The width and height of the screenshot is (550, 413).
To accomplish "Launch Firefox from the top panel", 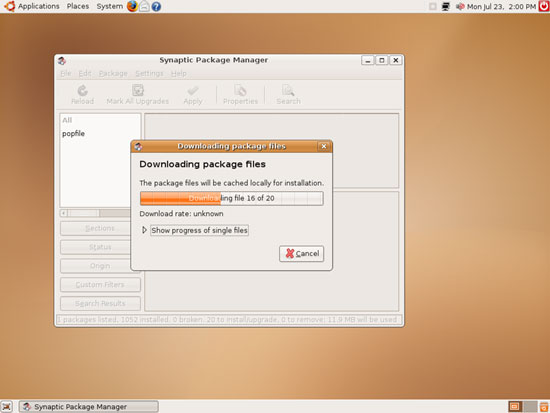I will coord(132,6).
